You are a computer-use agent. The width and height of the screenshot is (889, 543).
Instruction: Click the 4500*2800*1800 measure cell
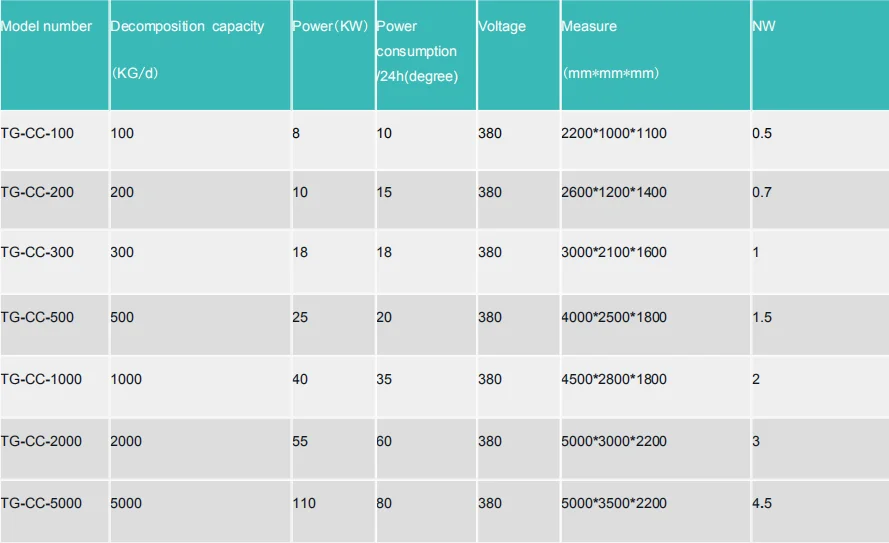(x=614, y=379)
